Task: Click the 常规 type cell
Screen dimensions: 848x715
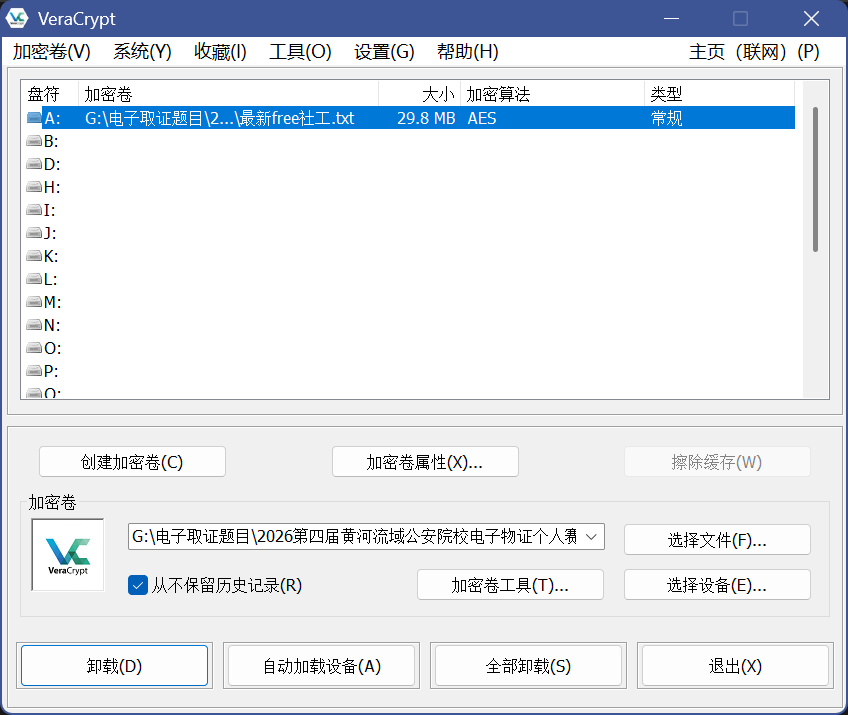Action: [666, 118]
